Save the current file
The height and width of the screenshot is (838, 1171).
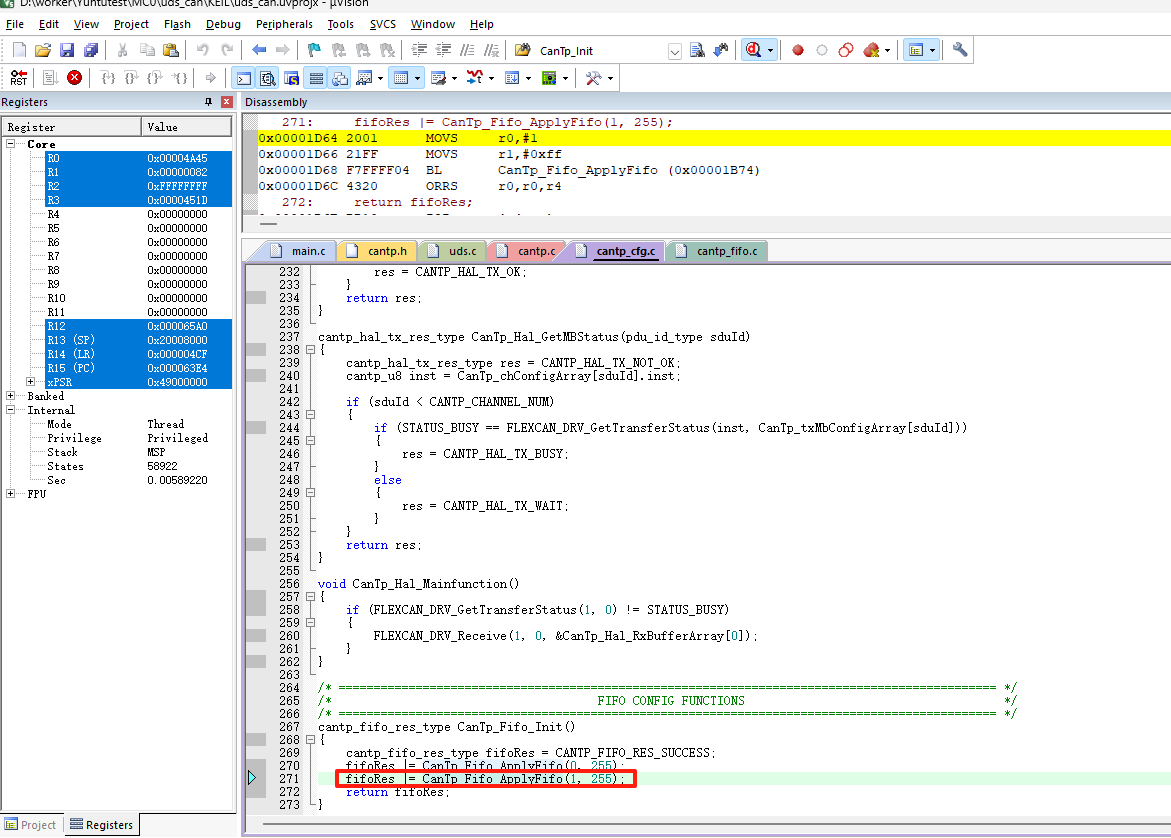click(67, 51)
